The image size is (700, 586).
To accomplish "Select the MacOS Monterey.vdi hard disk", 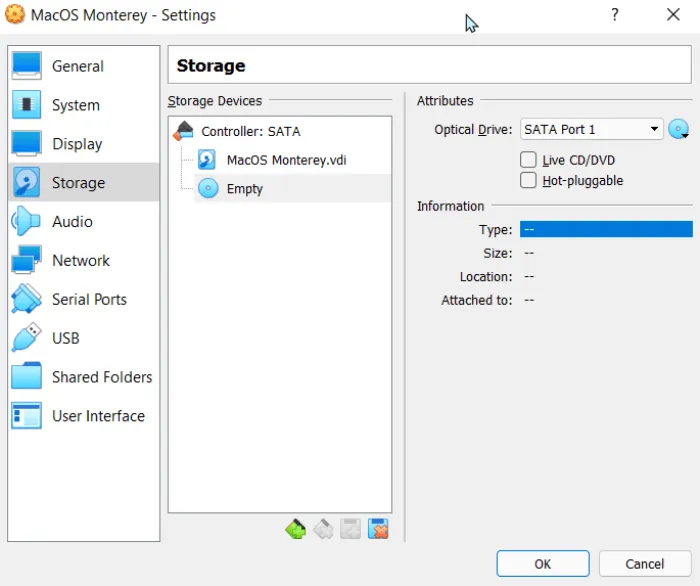I will 286,160.
